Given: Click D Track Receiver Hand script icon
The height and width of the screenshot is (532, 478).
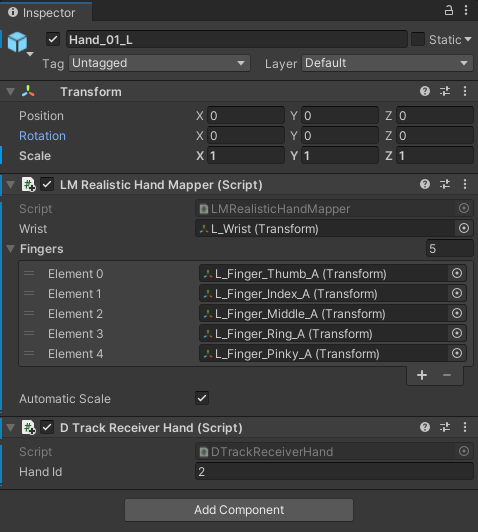Looking at the screenshot, I should click(x=28, y=428).
